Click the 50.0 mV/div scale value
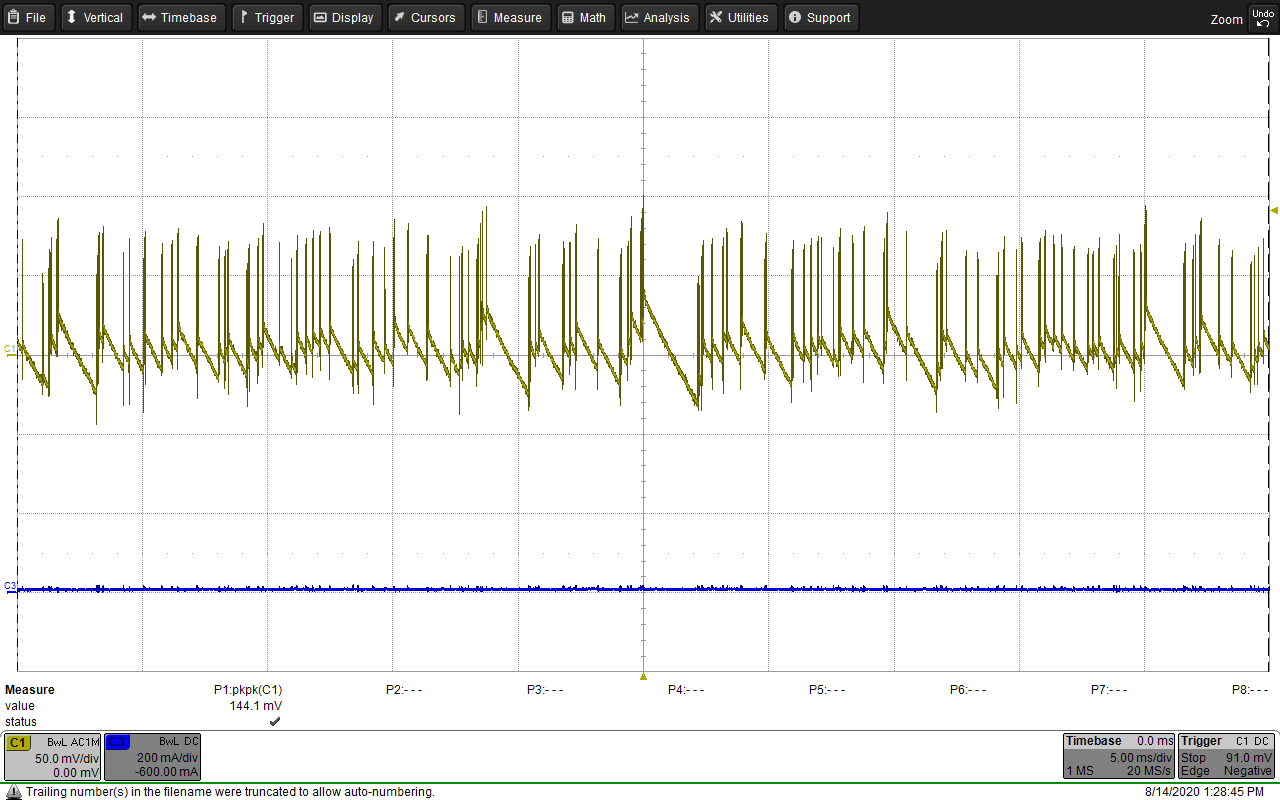The image size is (1280, 800). click(67, 758)
